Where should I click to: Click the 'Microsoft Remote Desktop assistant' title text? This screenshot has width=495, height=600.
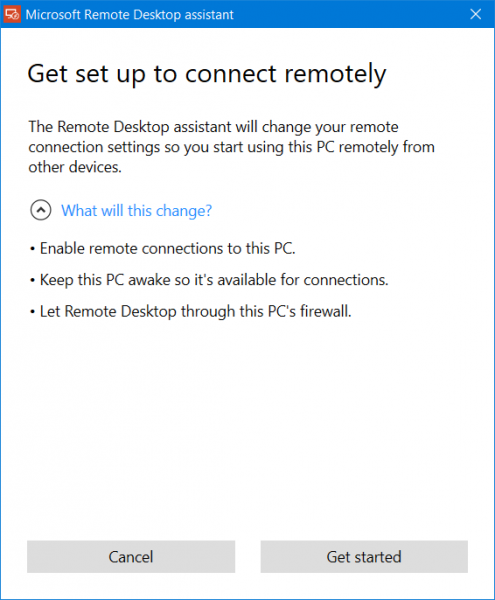[x=129, y=15]
